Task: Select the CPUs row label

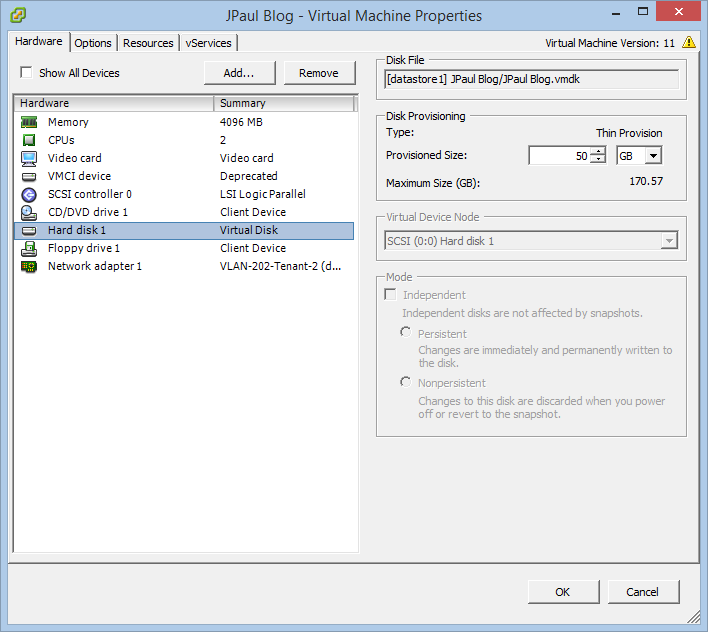Action: (61, 140)
